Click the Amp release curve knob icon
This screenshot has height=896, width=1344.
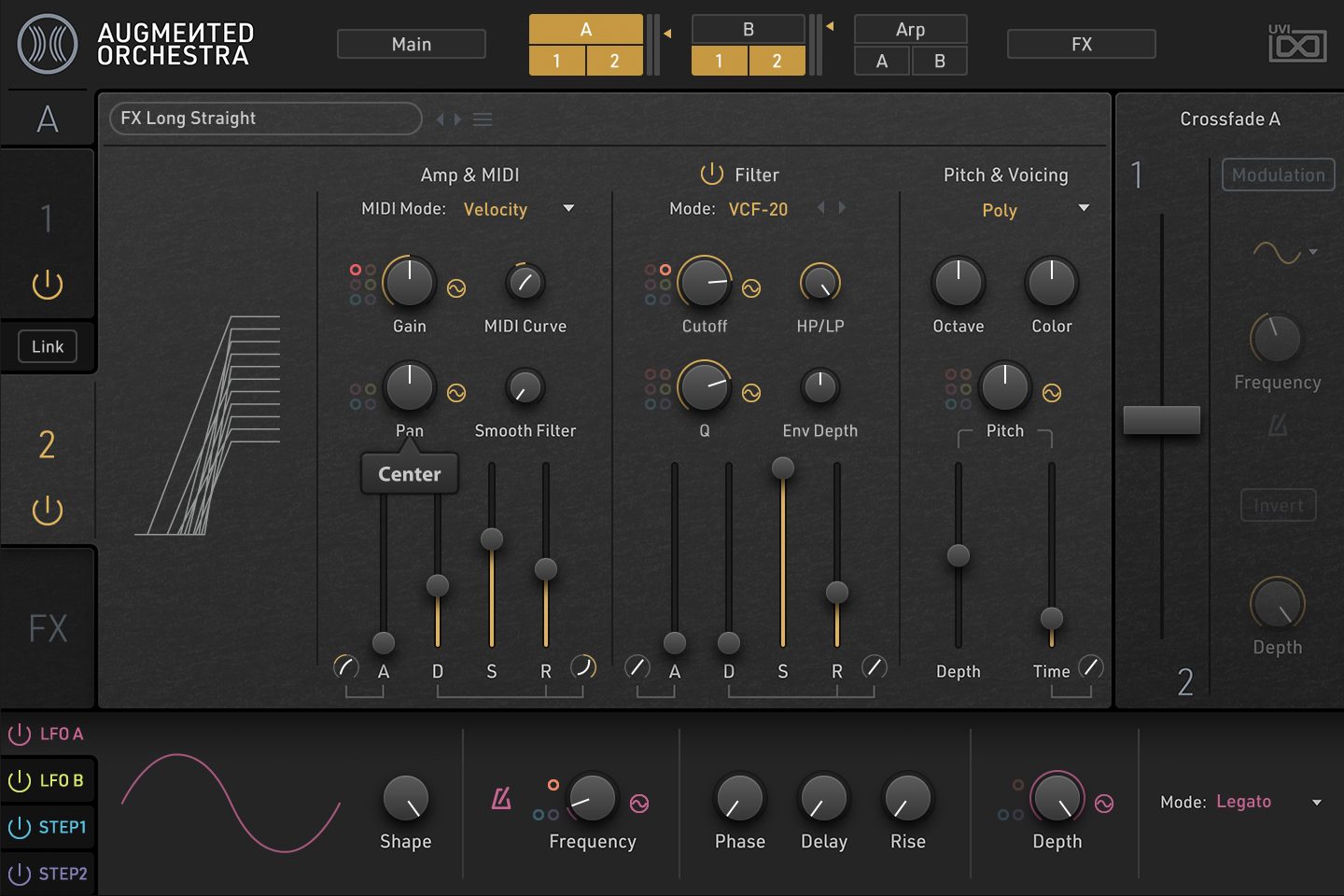[x=583, y=666]
